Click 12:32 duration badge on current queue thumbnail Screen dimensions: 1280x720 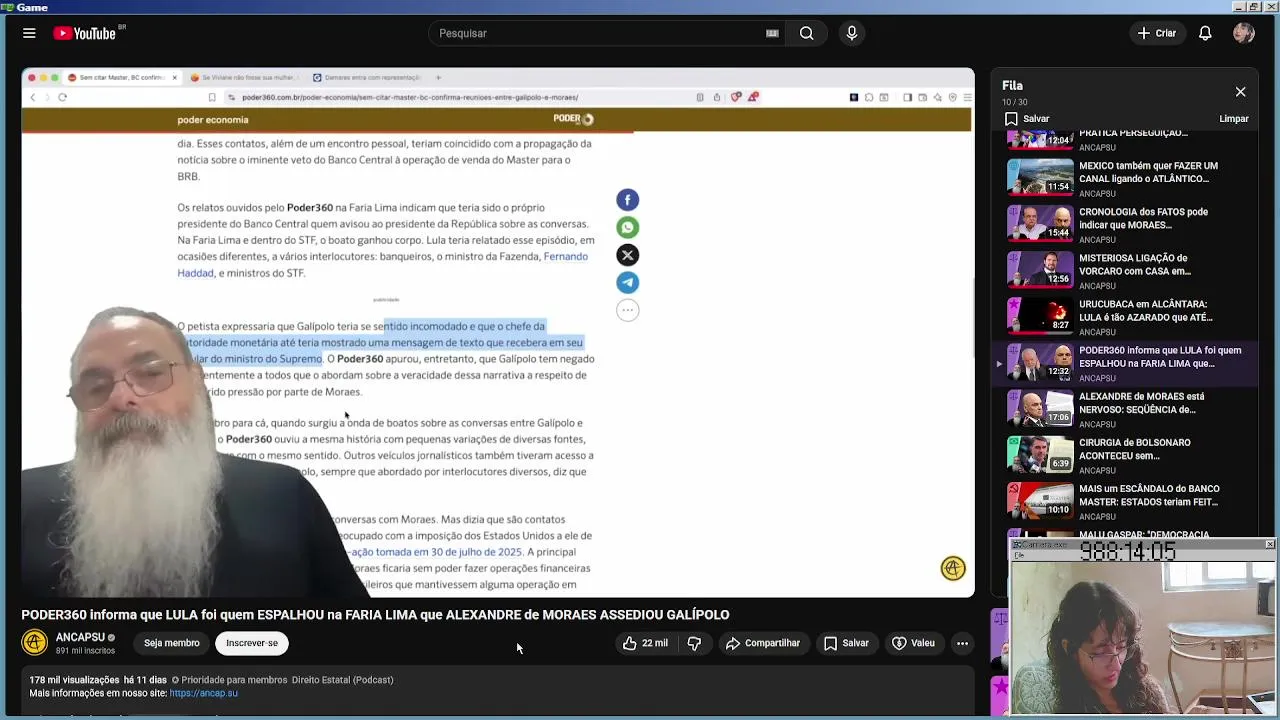pyautogui.click(x=1058, y=372)
